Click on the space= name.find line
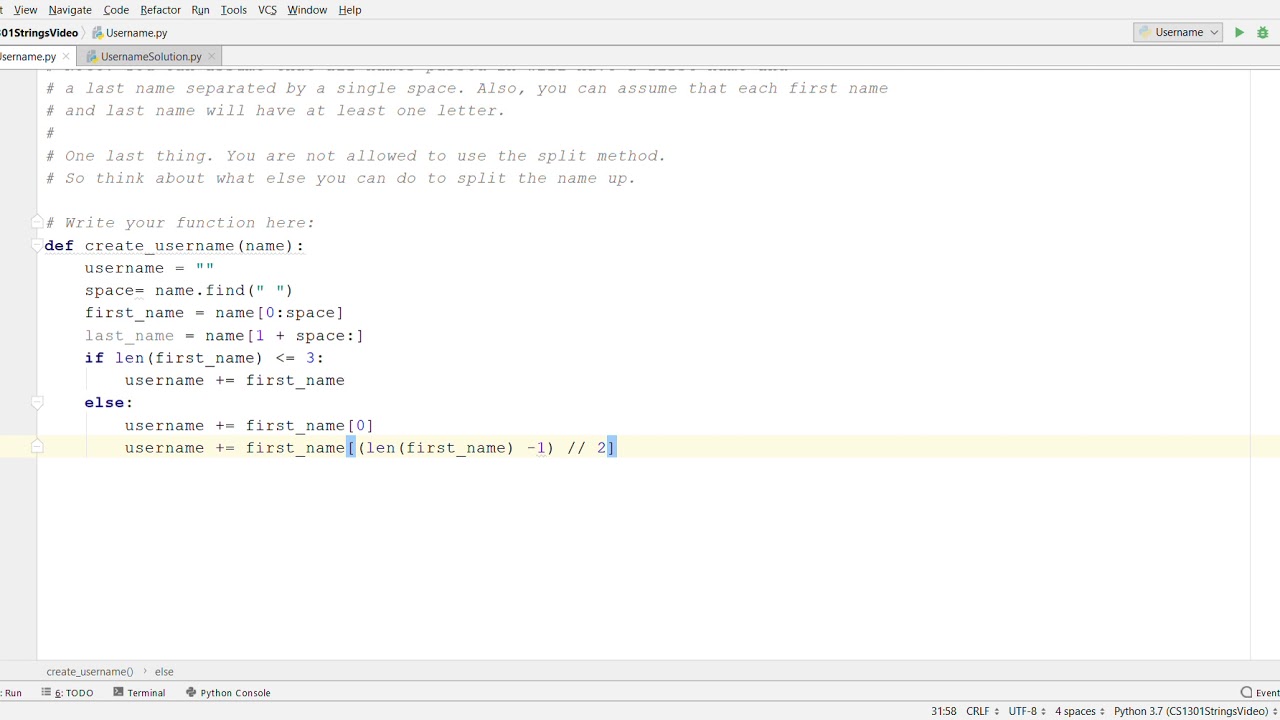Image resolution: width=1280 pixels, height=720 pixels. point(189,291)
